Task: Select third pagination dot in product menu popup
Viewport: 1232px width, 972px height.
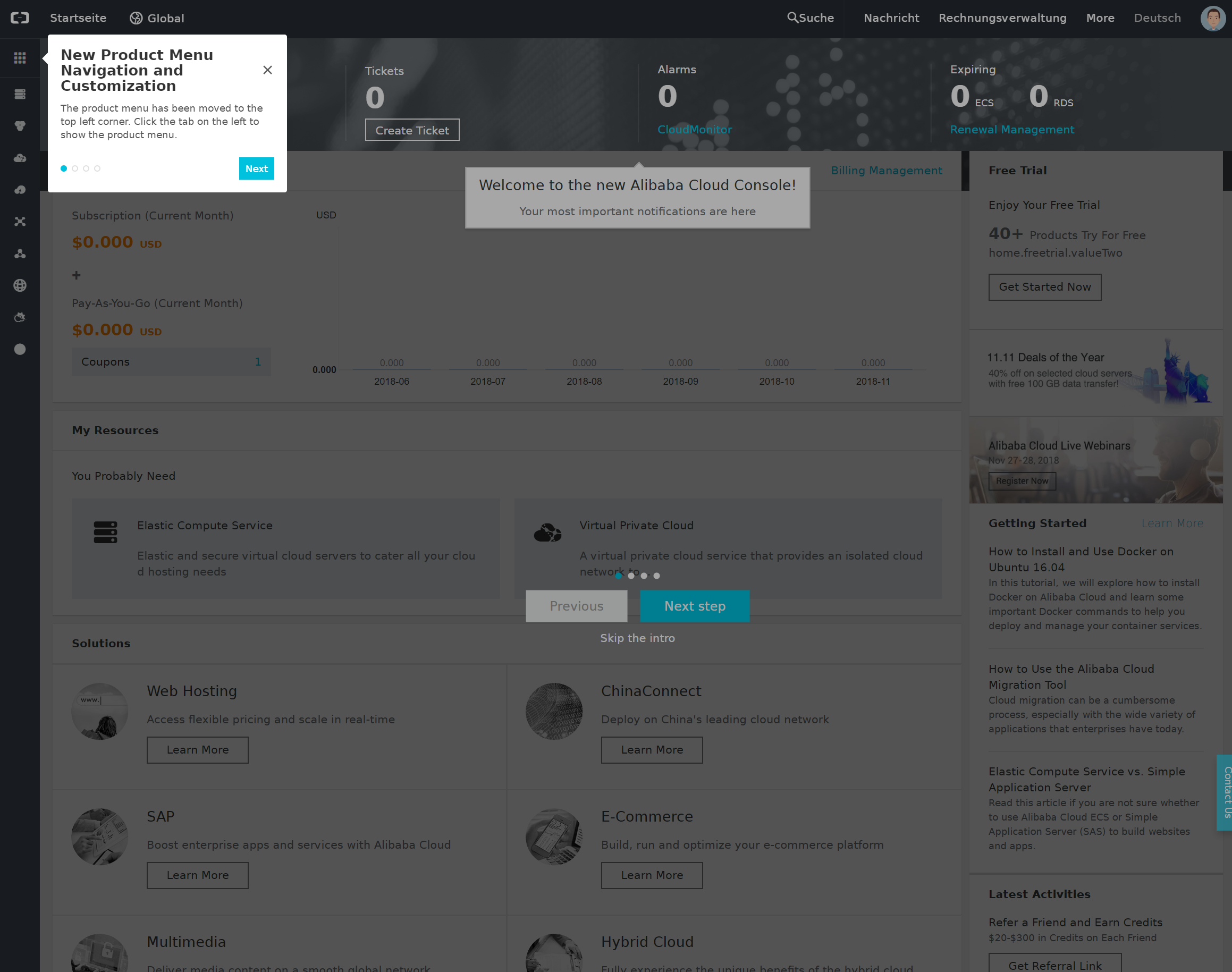Action: click(86, 168)
